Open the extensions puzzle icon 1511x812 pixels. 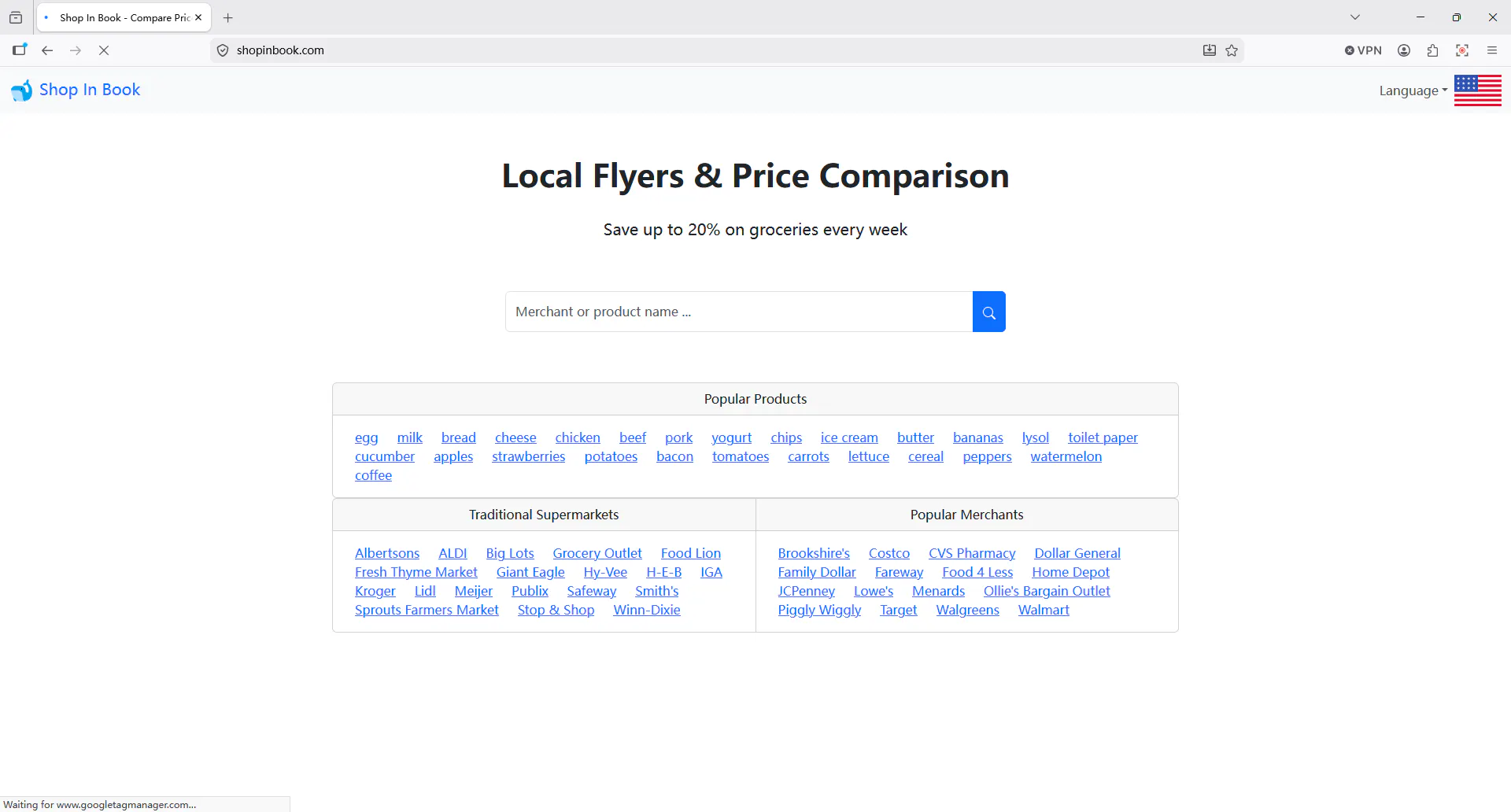click(x=1433, y=50)
